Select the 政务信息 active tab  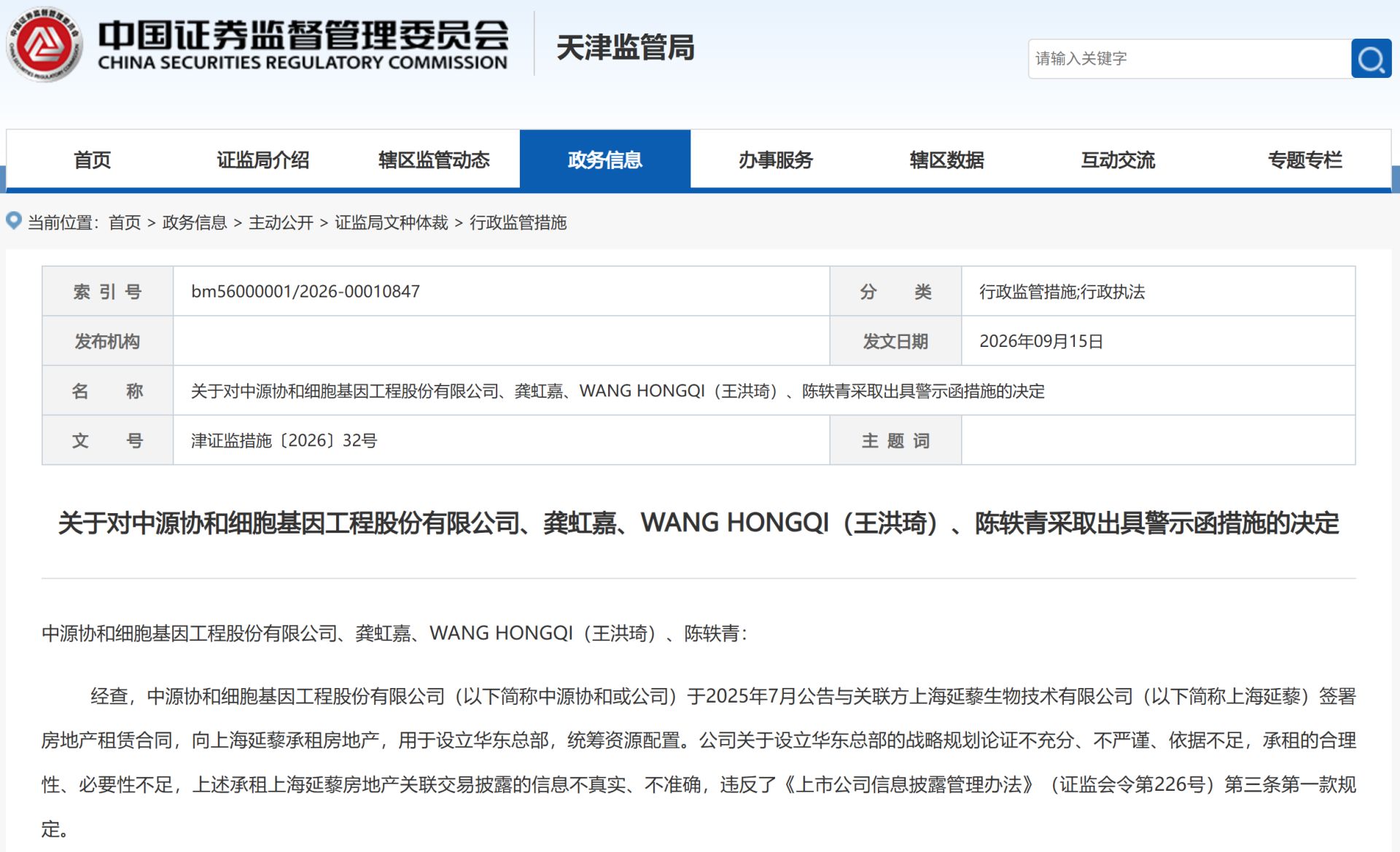pyautogui.click(x=605, y=160)
